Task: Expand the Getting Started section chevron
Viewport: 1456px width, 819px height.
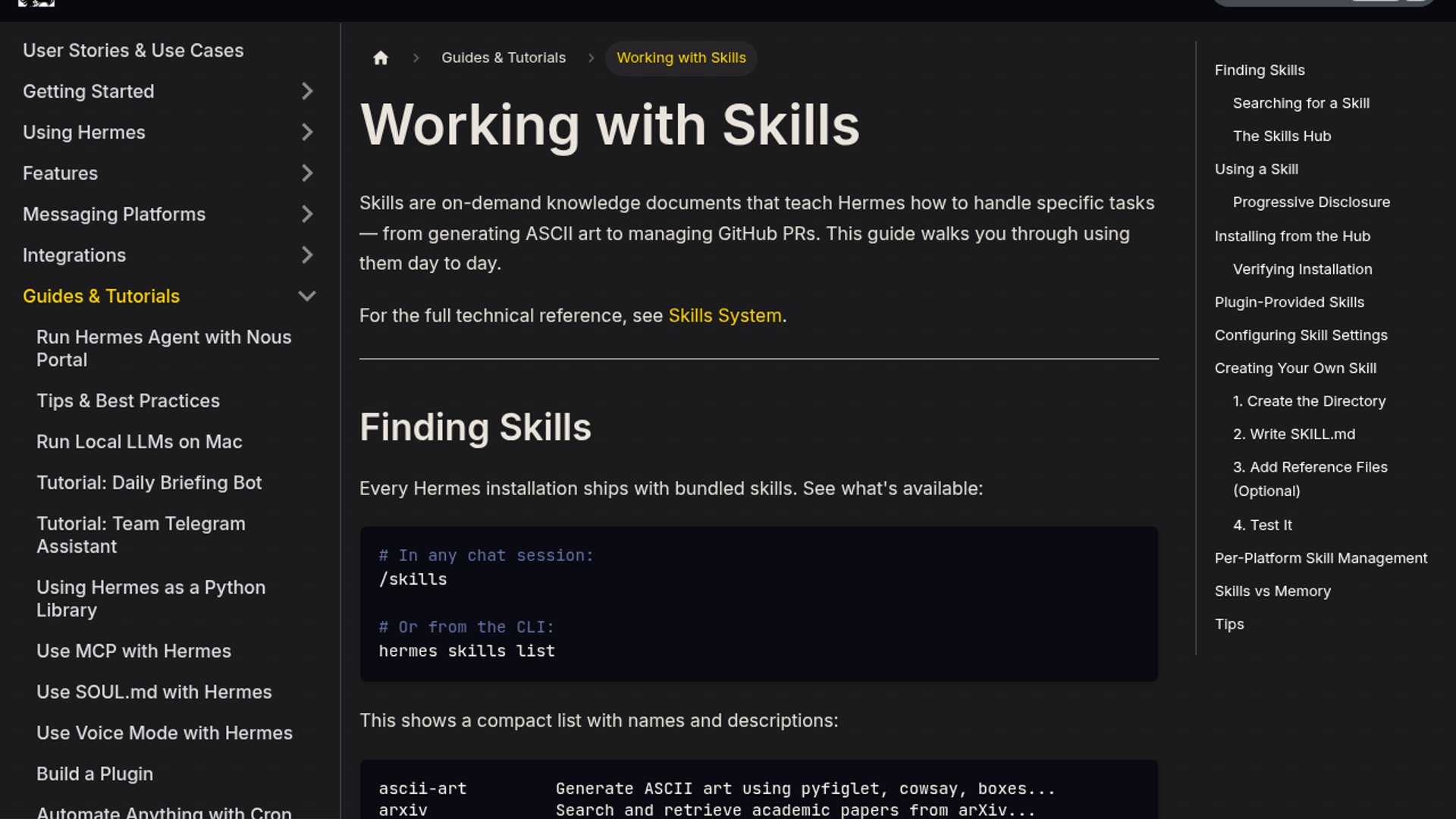Action: (307, 92)
